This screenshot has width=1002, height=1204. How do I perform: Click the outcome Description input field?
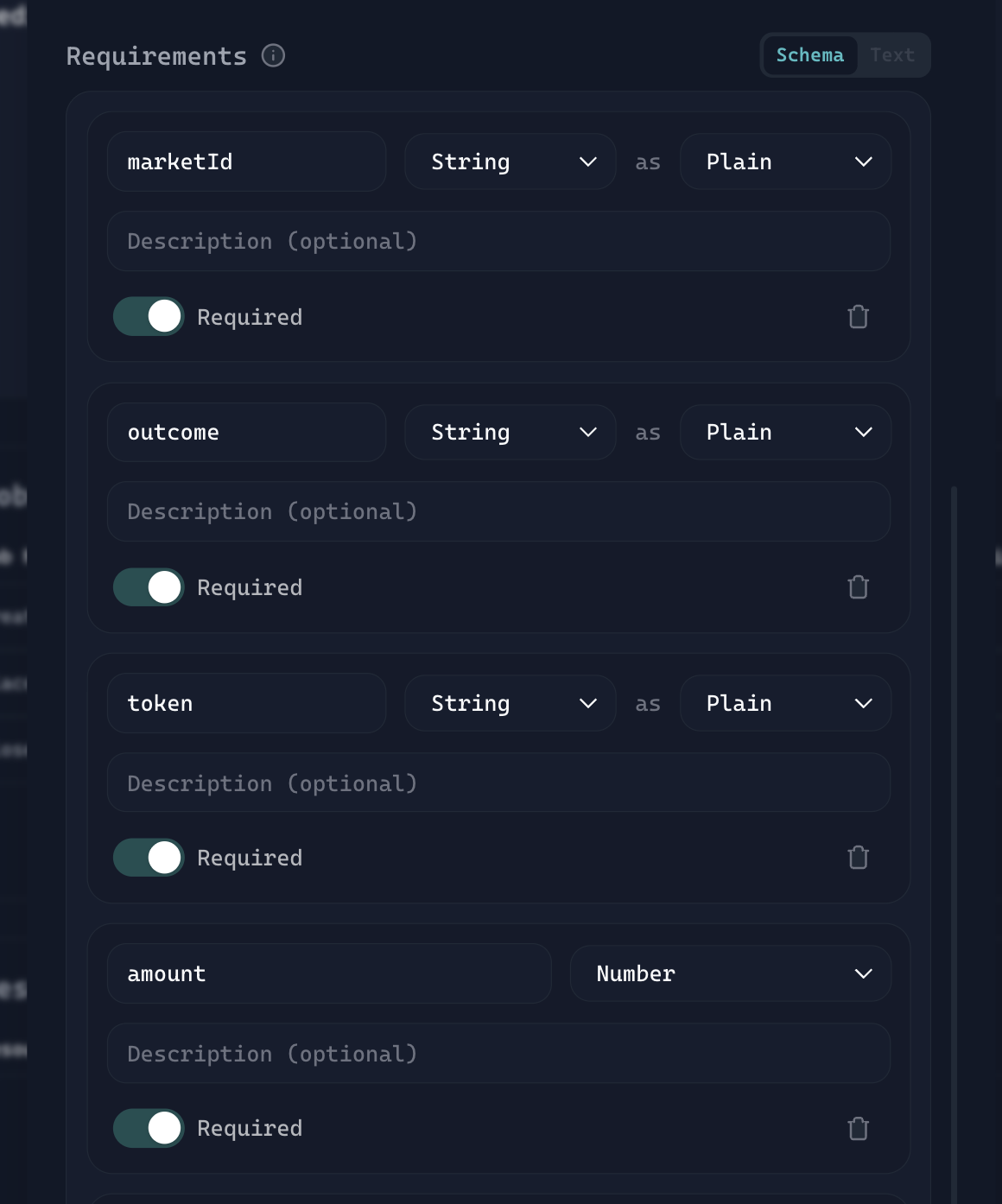[x=498, y=511]
